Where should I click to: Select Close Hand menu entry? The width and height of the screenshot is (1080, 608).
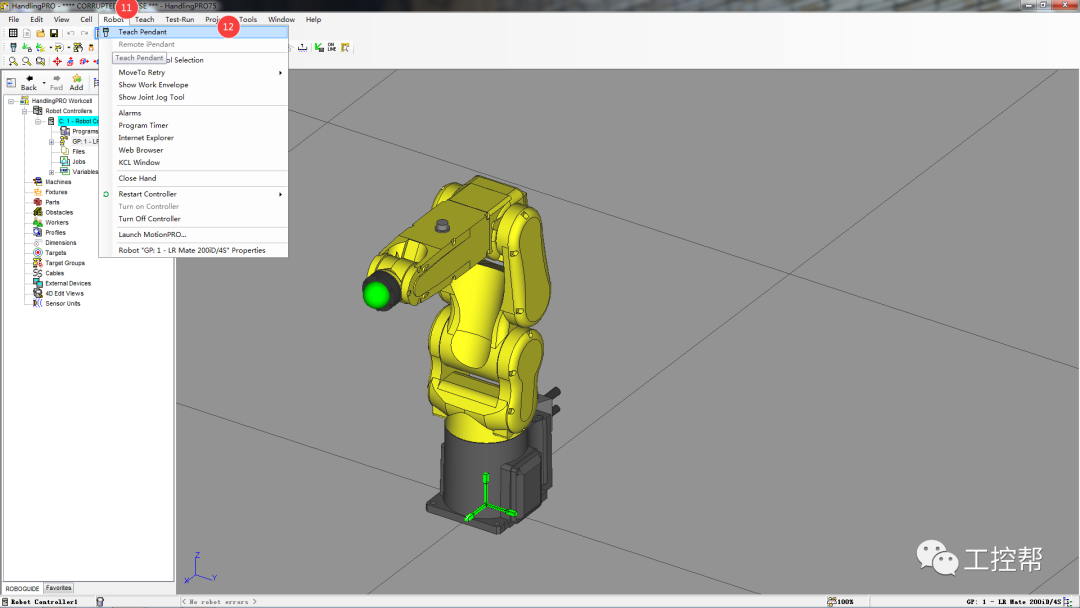tap(194, 178)
